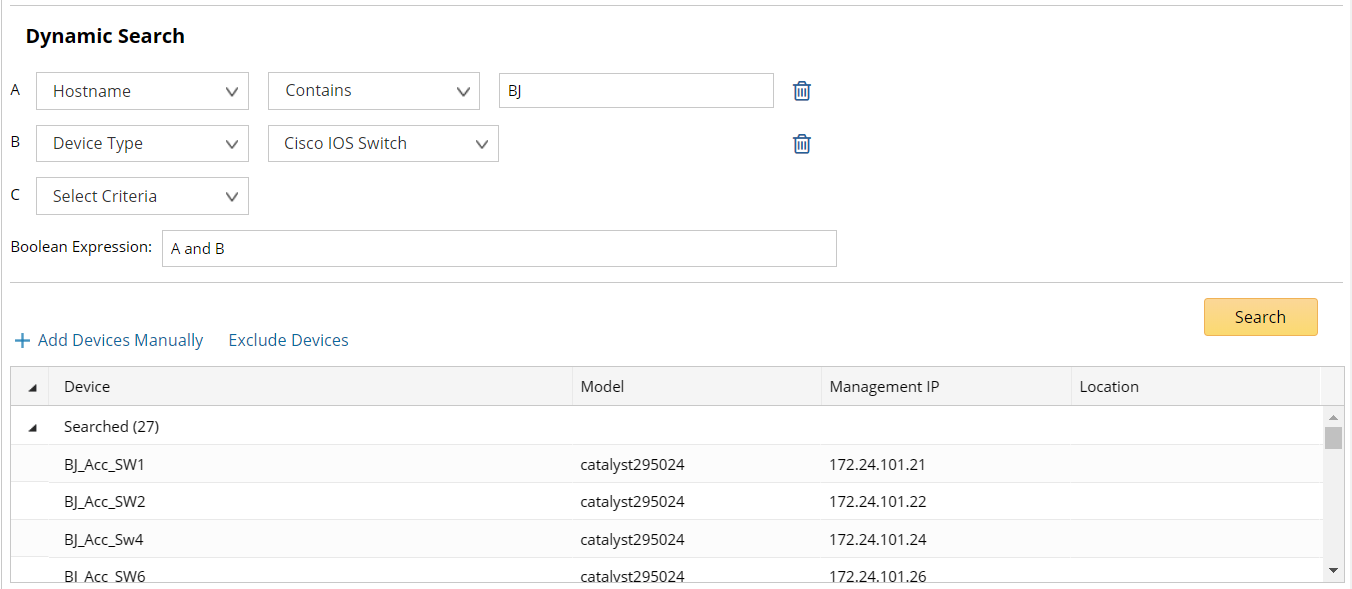Click the plus icon for Add Devices Manually
The height and width of the screenshot is (589, 1352).
[x=22, y=341]
